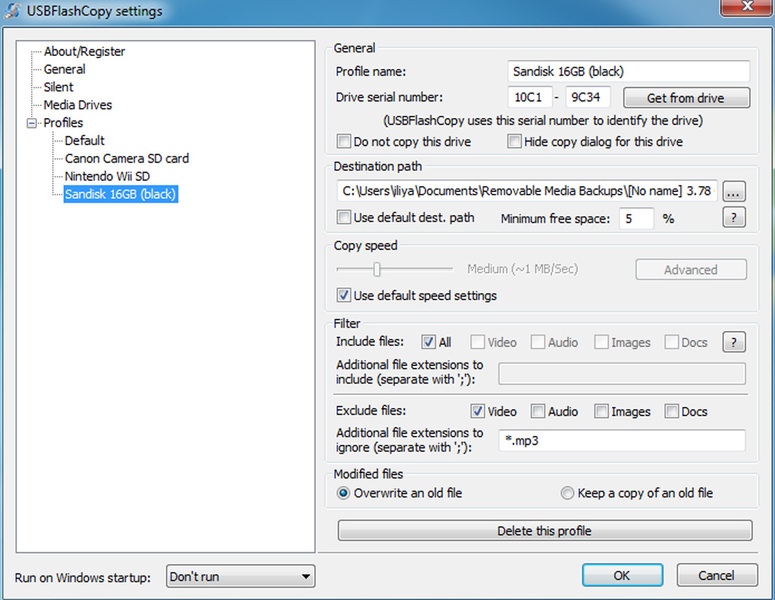Select the Default profile
This screenshot has height=600, width=775.
pos(85,140)
